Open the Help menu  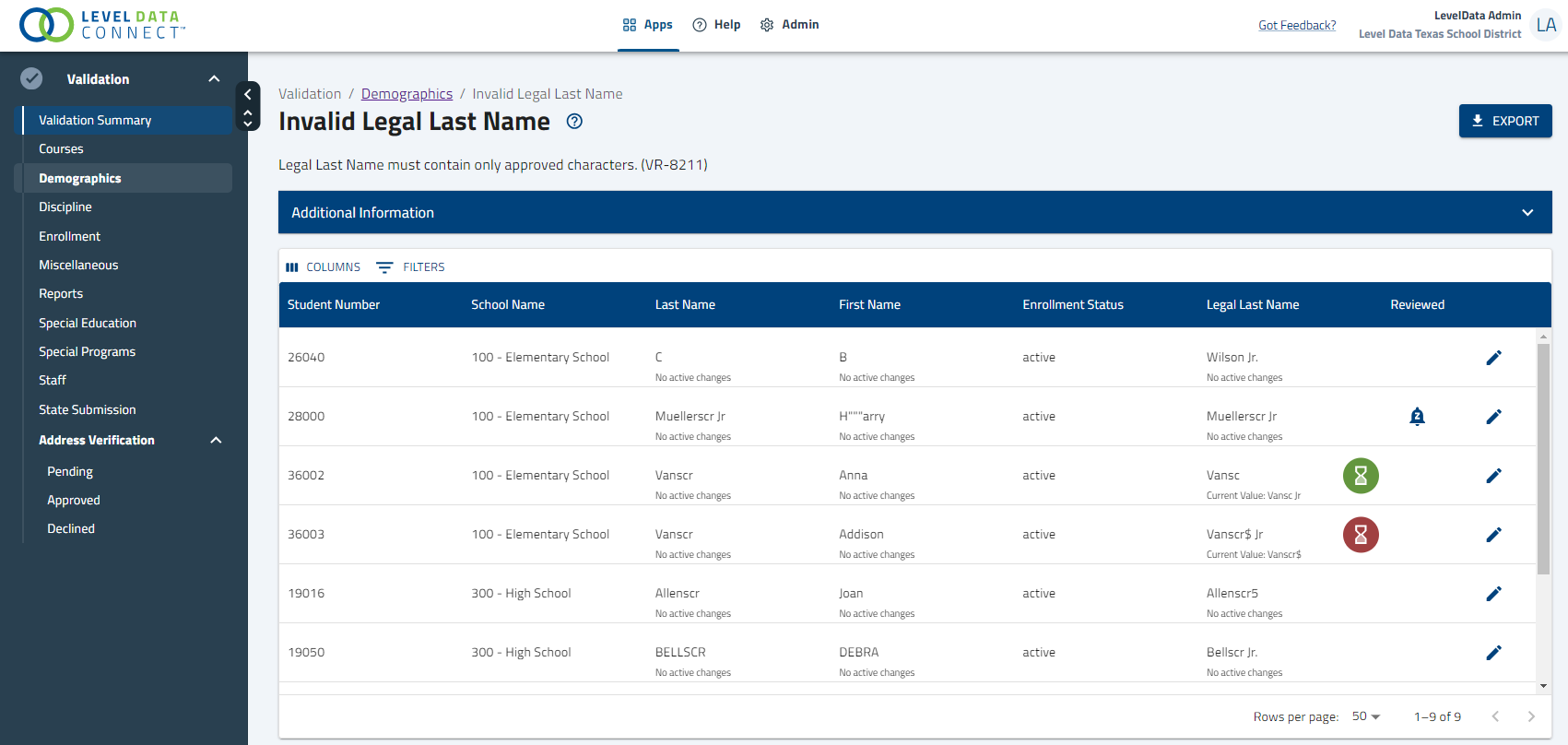717,25
